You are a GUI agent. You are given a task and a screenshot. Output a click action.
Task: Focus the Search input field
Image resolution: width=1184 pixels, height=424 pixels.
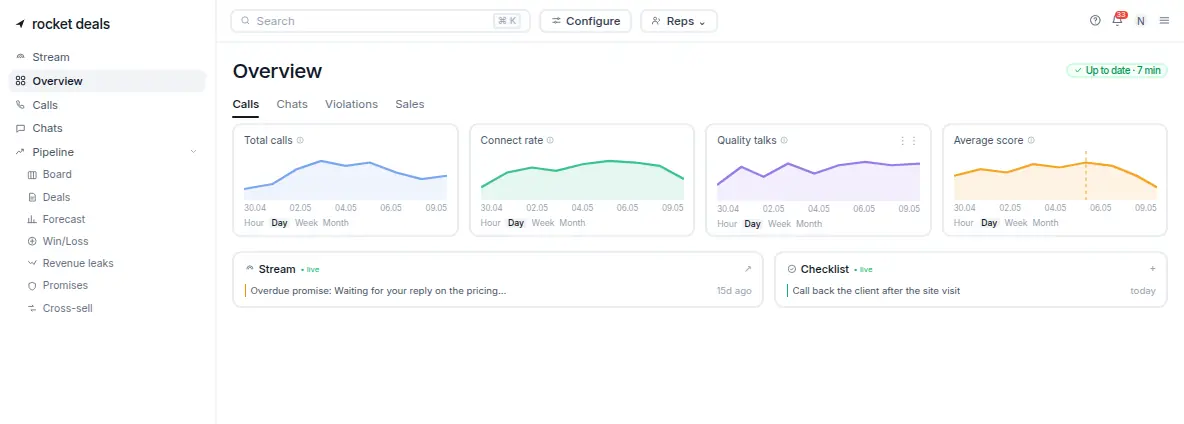(381, 21)
